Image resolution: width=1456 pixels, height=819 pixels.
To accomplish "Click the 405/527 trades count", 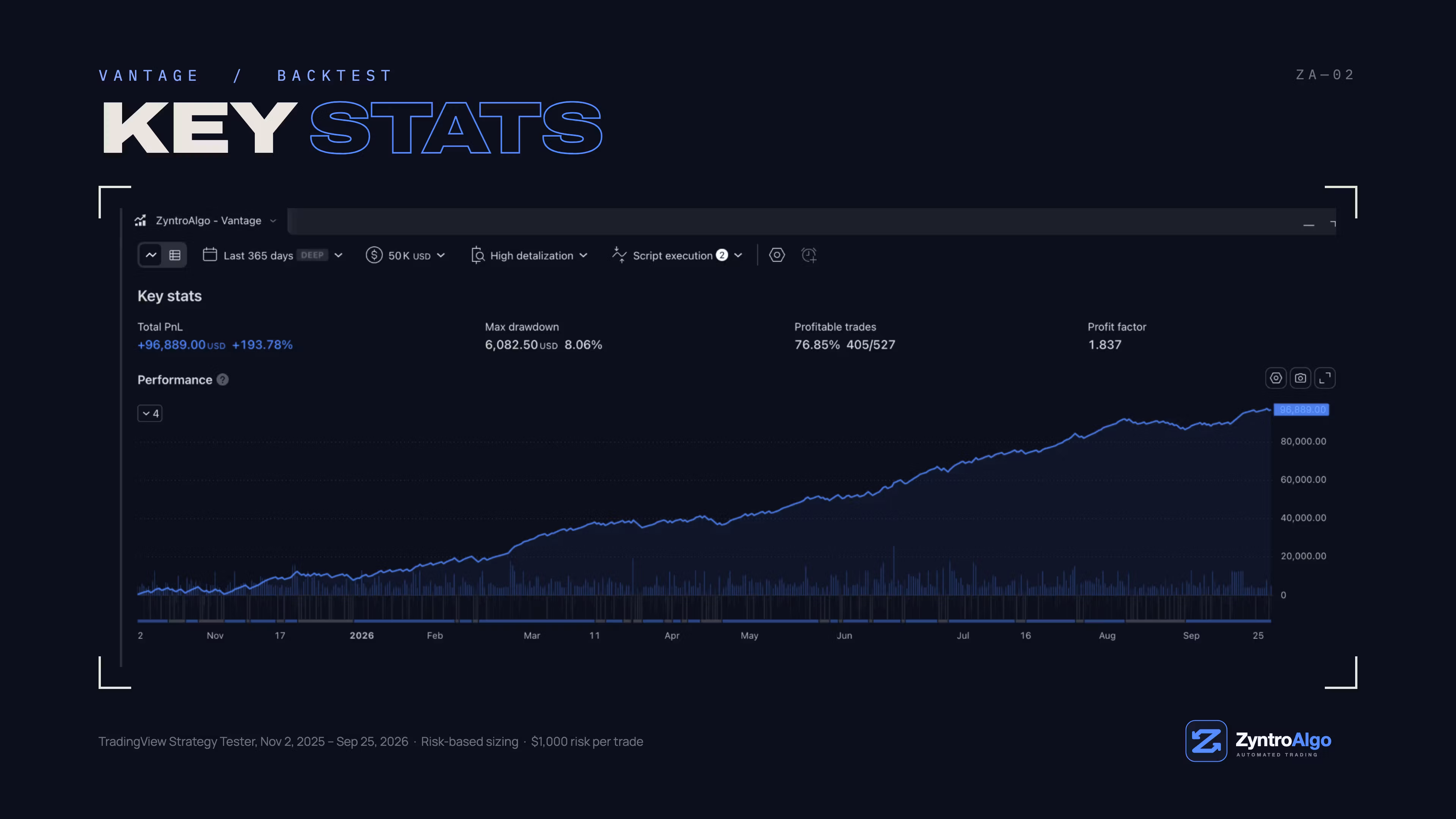I will click(x=871, y=345).
